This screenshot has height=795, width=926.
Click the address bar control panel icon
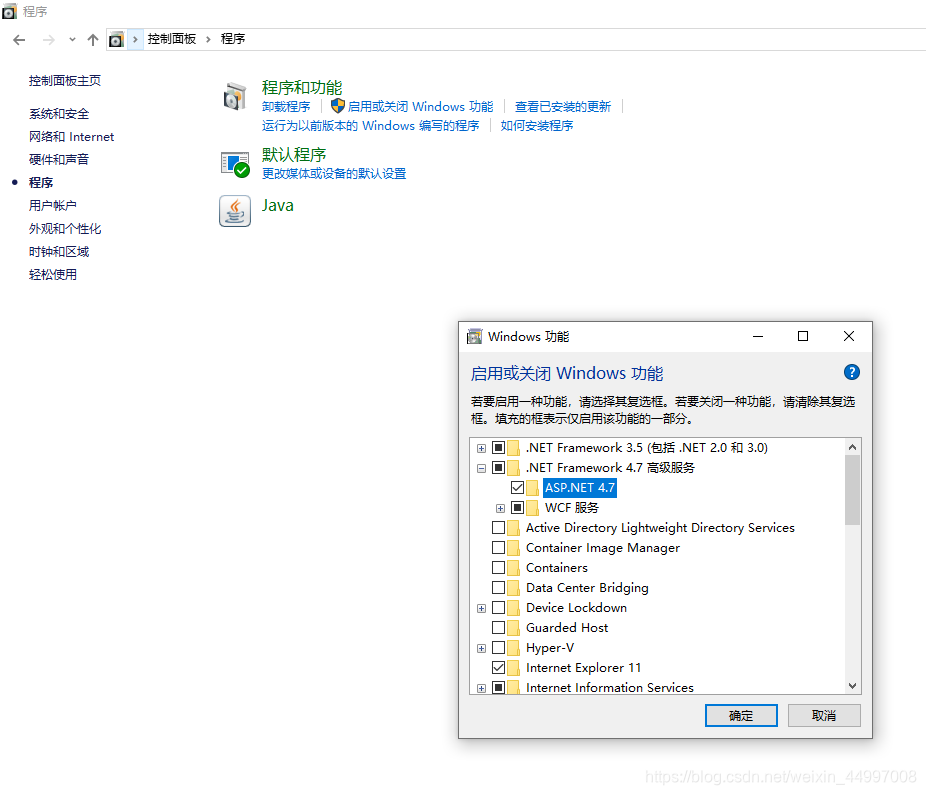click(116, 40)
